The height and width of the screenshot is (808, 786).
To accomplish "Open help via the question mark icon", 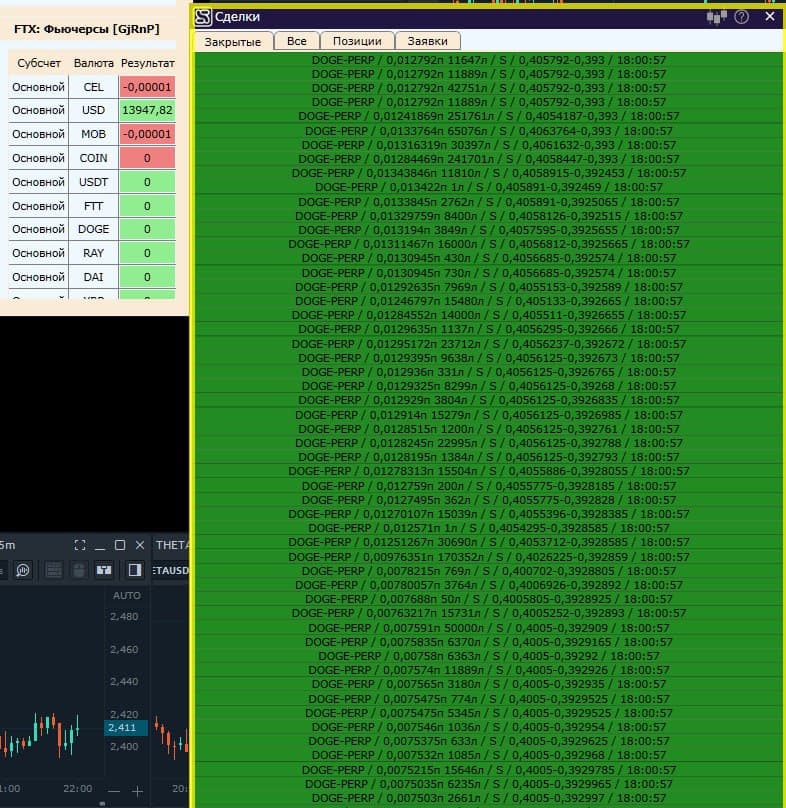I will 741,17.
